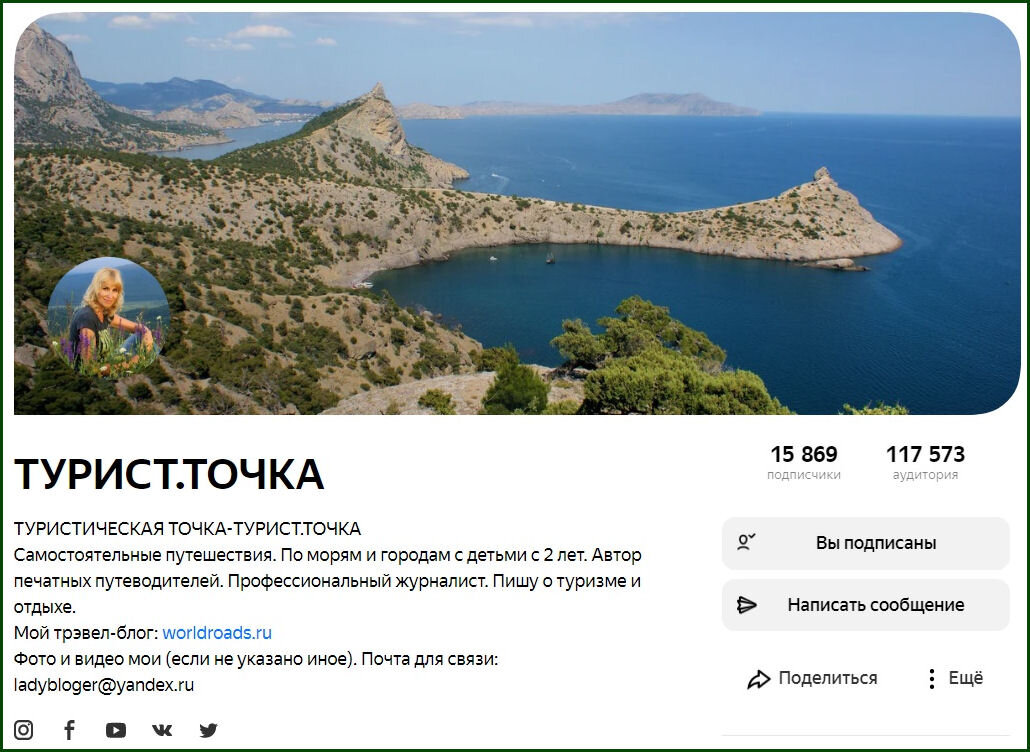Open the Instagram profile icon
The width and height of the screenshot is (1030, 752).
(24, 730)
